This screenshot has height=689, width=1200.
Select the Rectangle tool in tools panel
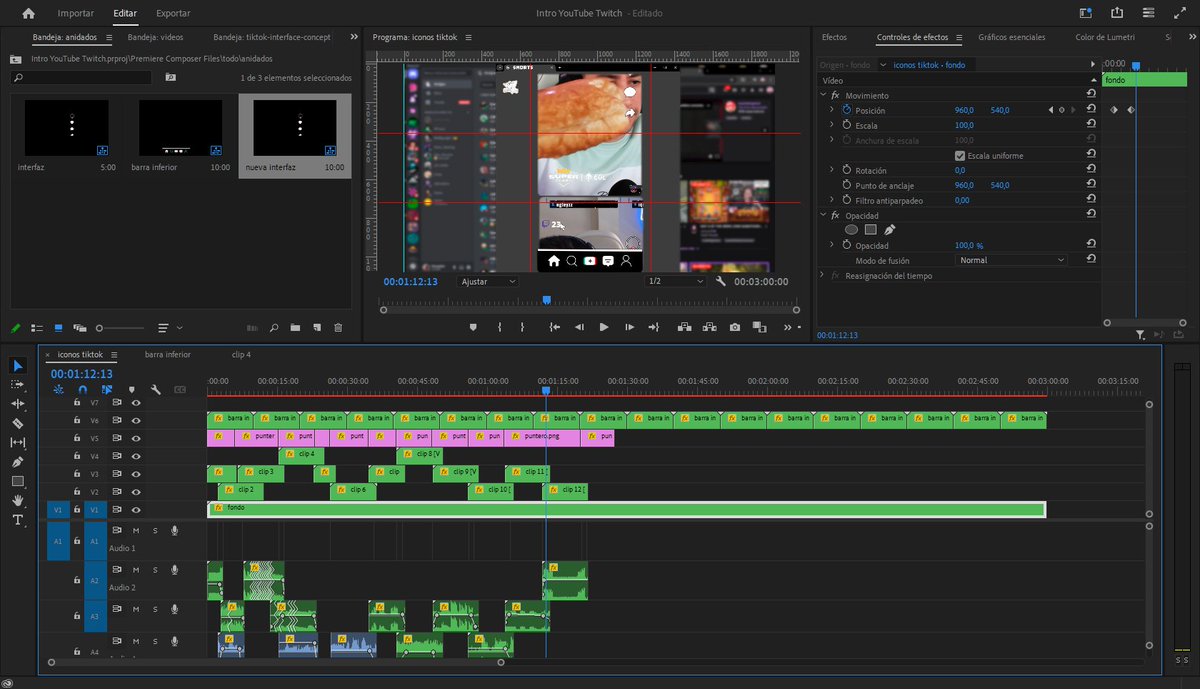(18, 481)
